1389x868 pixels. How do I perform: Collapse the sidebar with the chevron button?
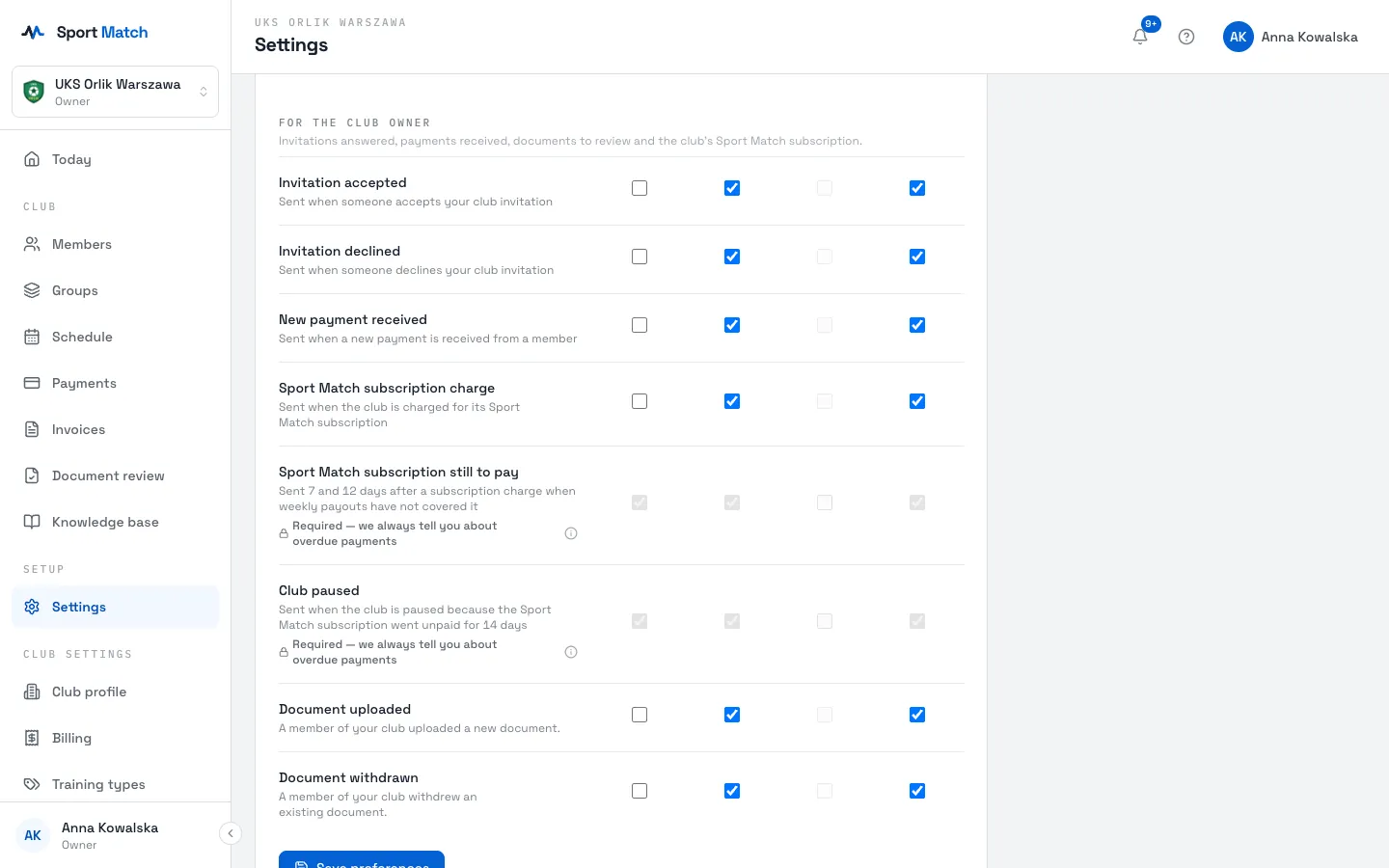[231, 833]
